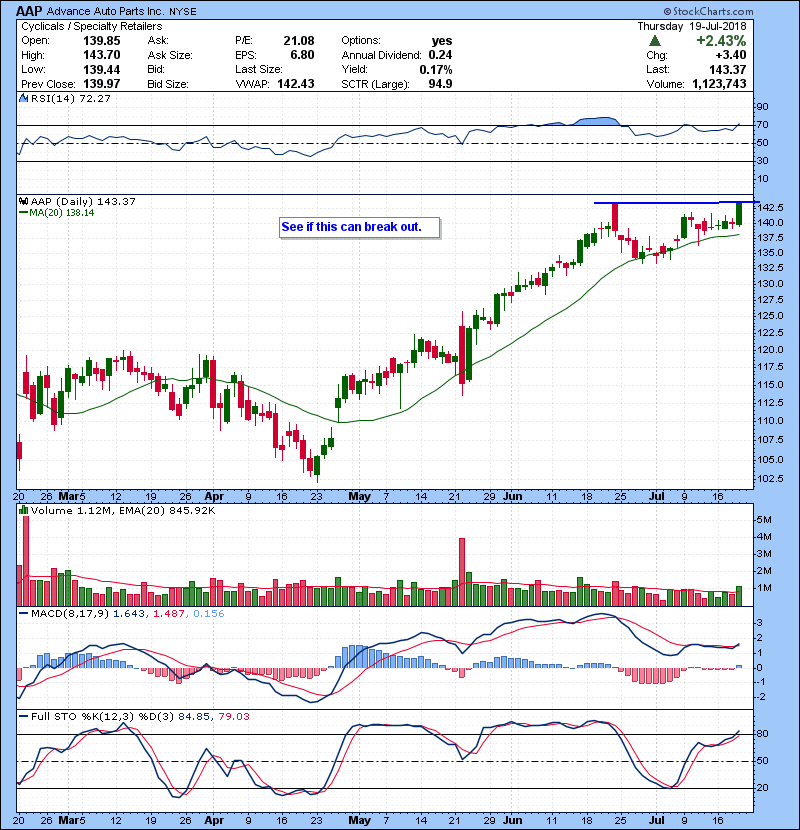Click the tall red May volume spike bar
This screenshot has height=830, width=800.
462,572
